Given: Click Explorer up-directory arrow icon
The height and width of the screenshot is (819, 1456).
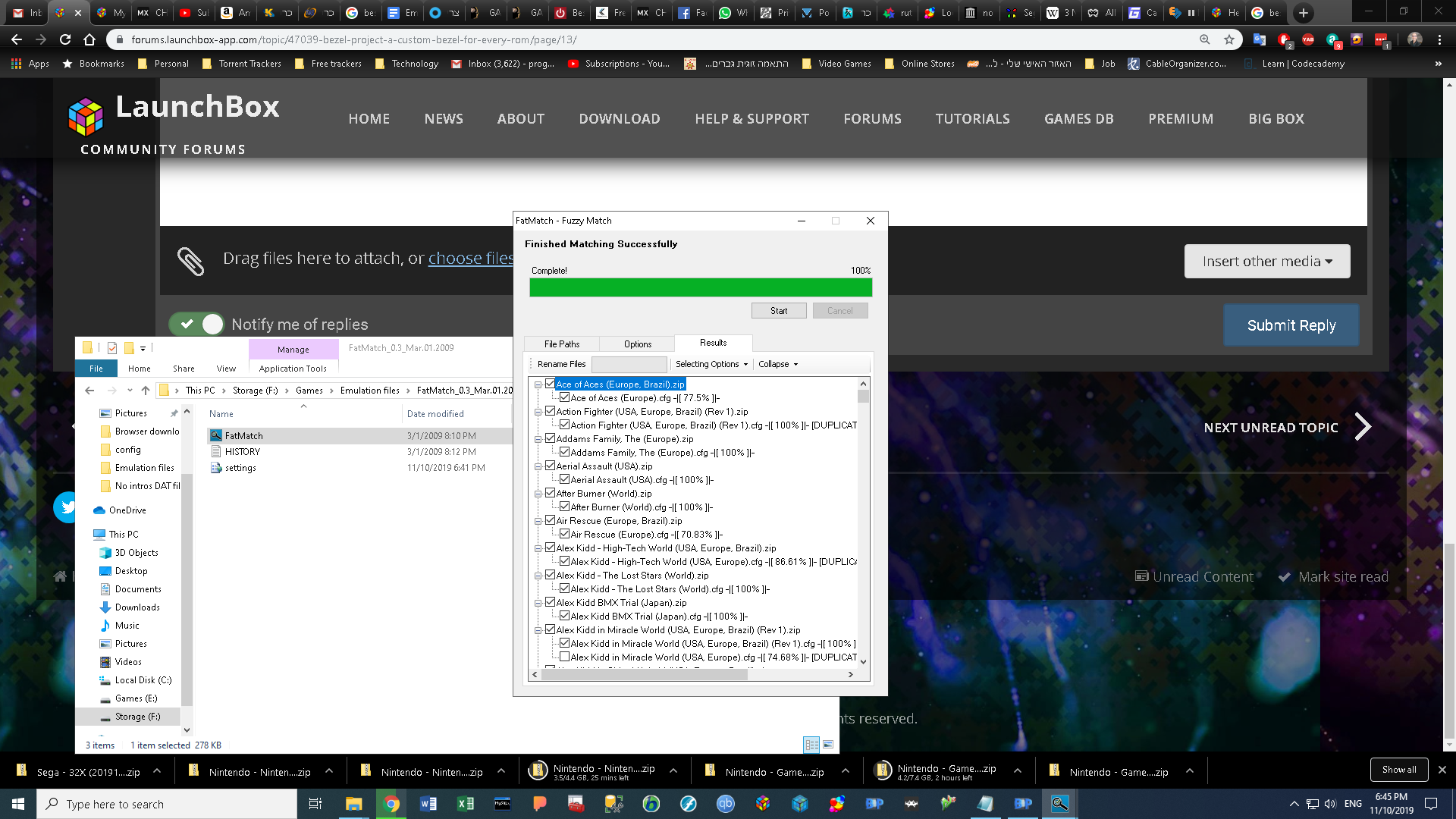Looking at the screenshot, I should pyautogui.click(x=146, y=391).
